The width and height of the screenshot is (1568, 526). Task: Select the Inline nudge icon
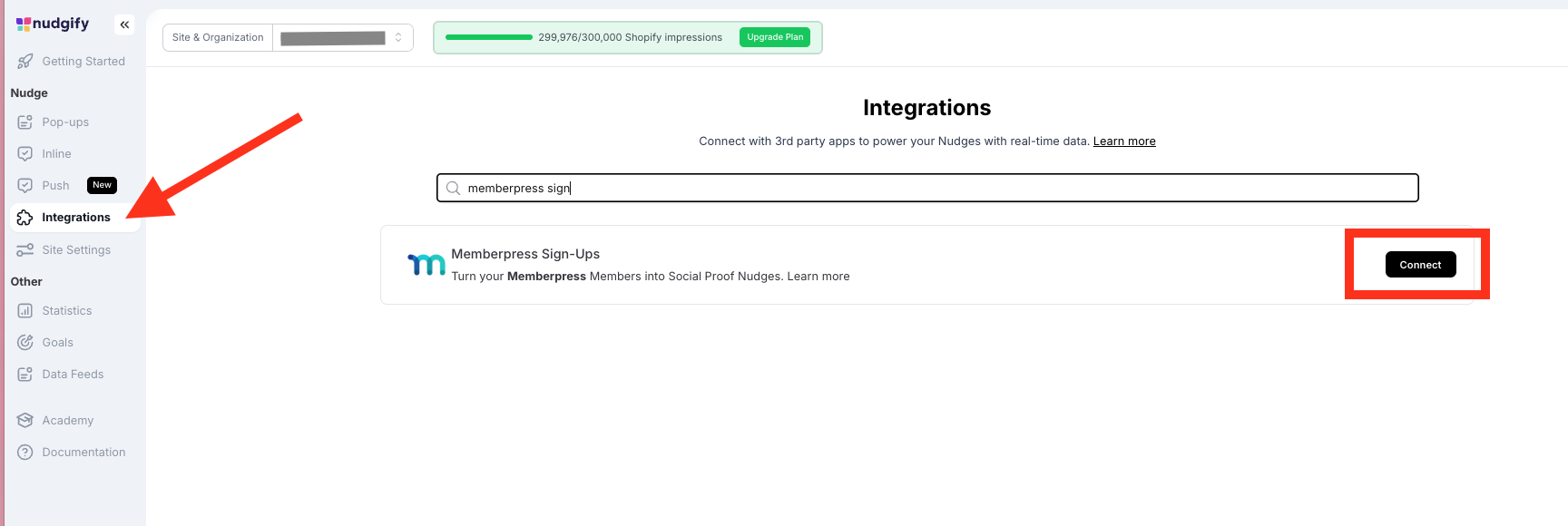[25, 154]
